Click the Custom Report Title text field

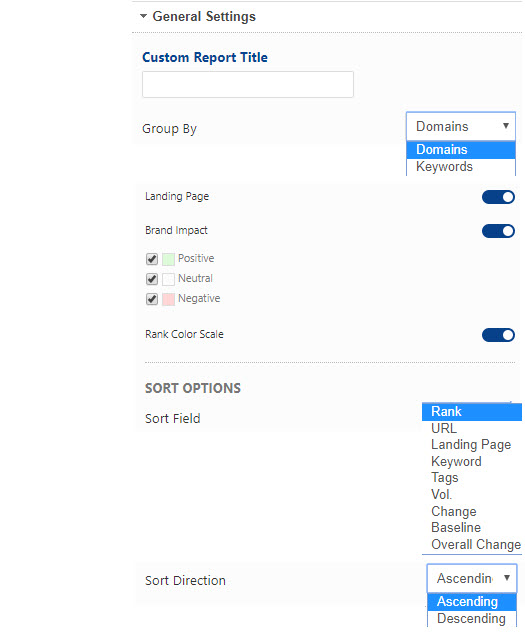click(248, 84)
